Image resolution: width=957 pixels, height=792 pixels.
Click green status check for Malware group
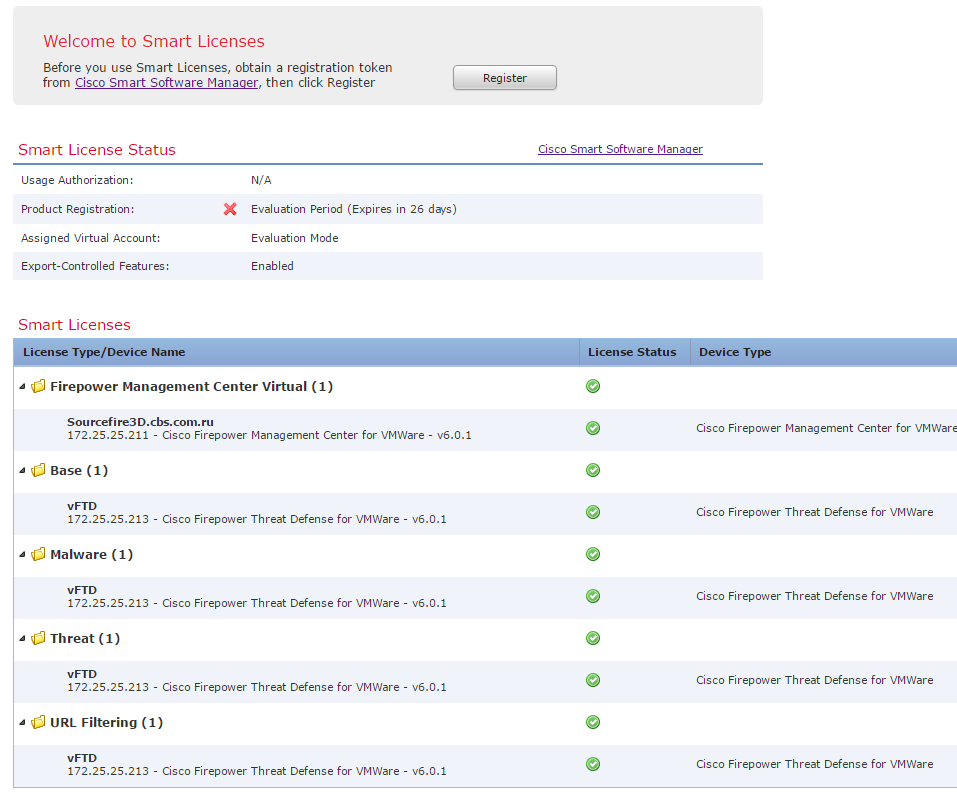593,554
